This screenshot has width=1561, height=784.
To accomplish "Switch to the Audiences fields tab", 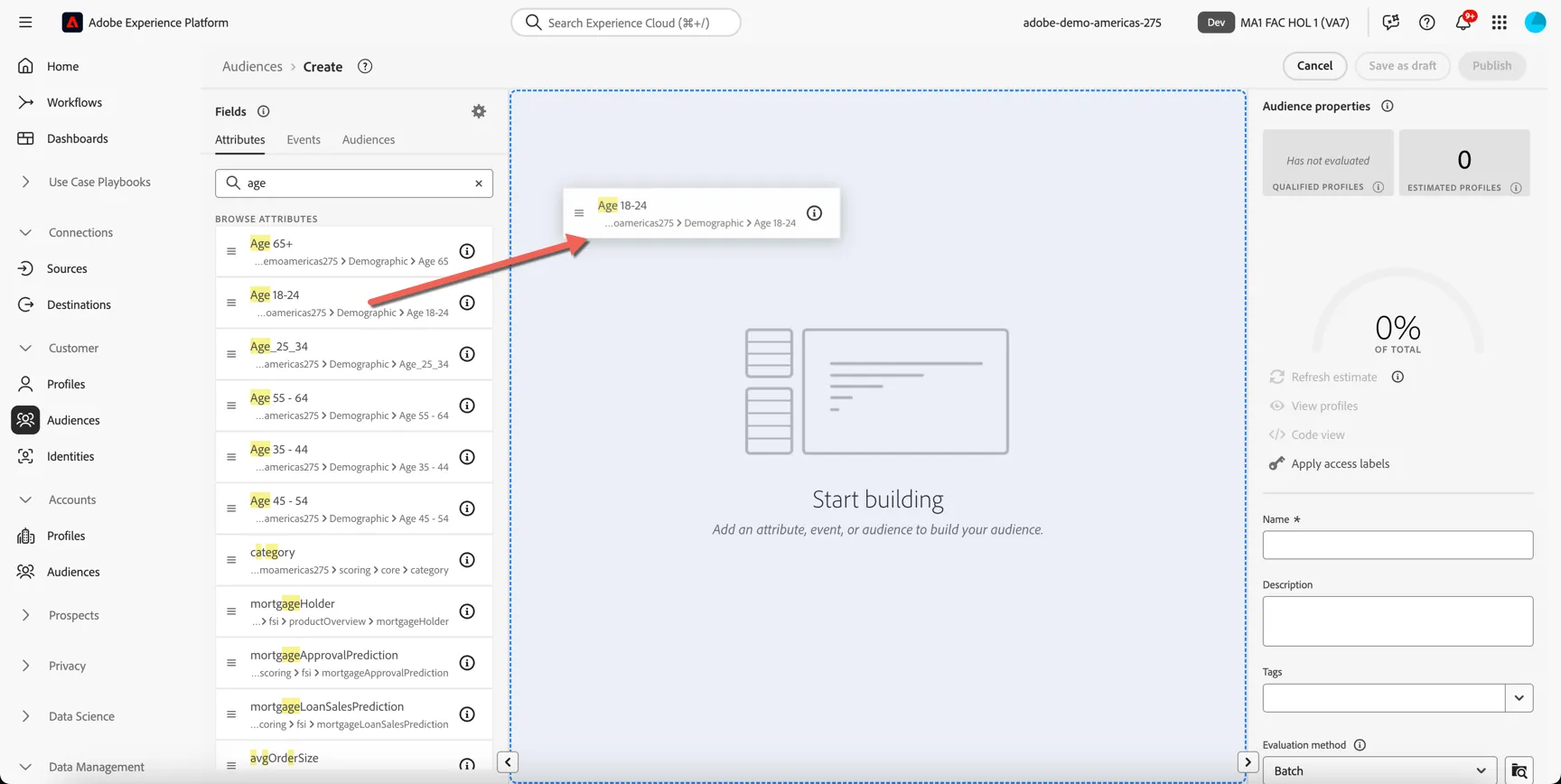I will (x=369, y=139).
